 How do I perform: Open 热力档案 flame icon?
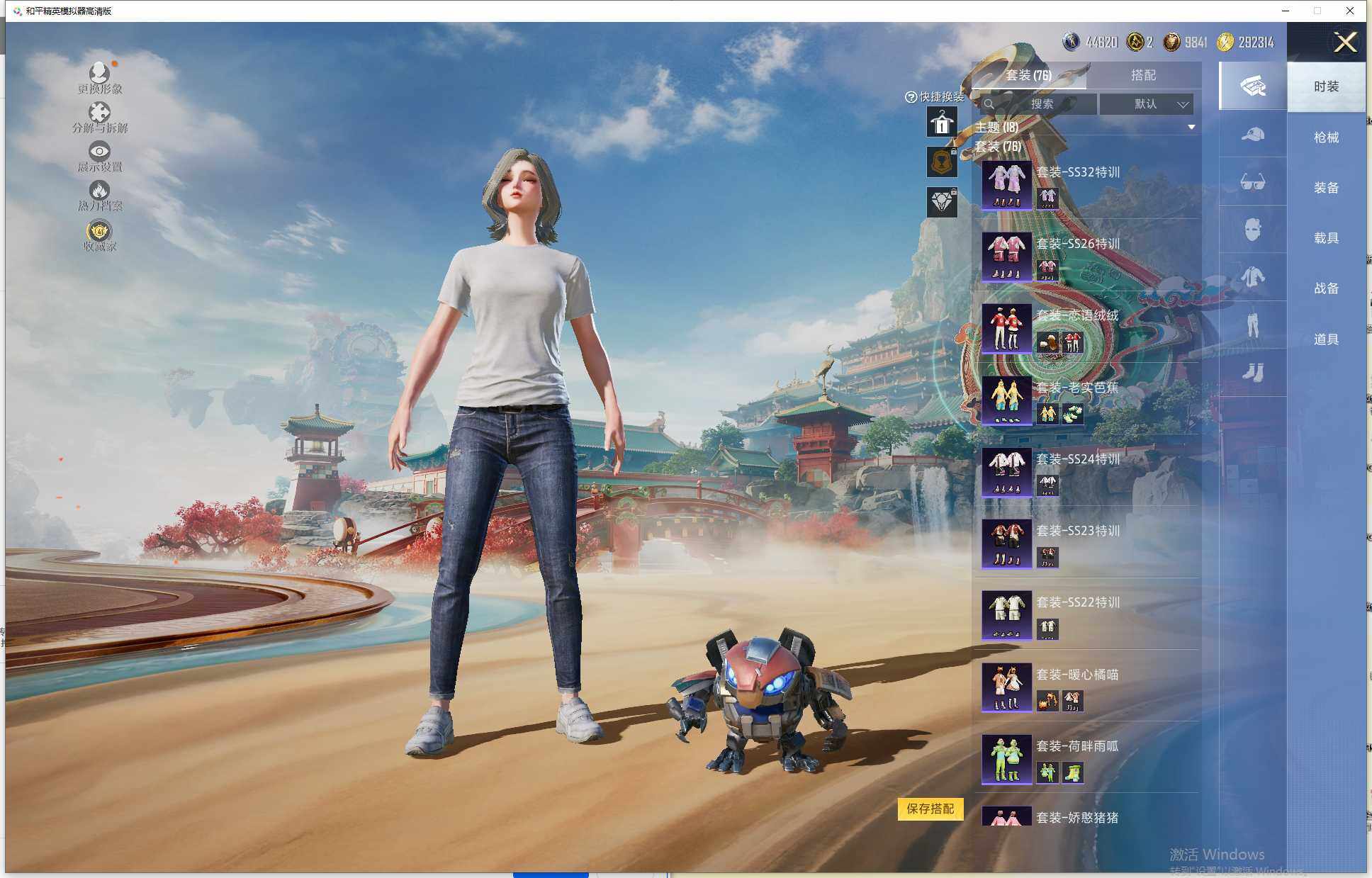coord(99,191)
